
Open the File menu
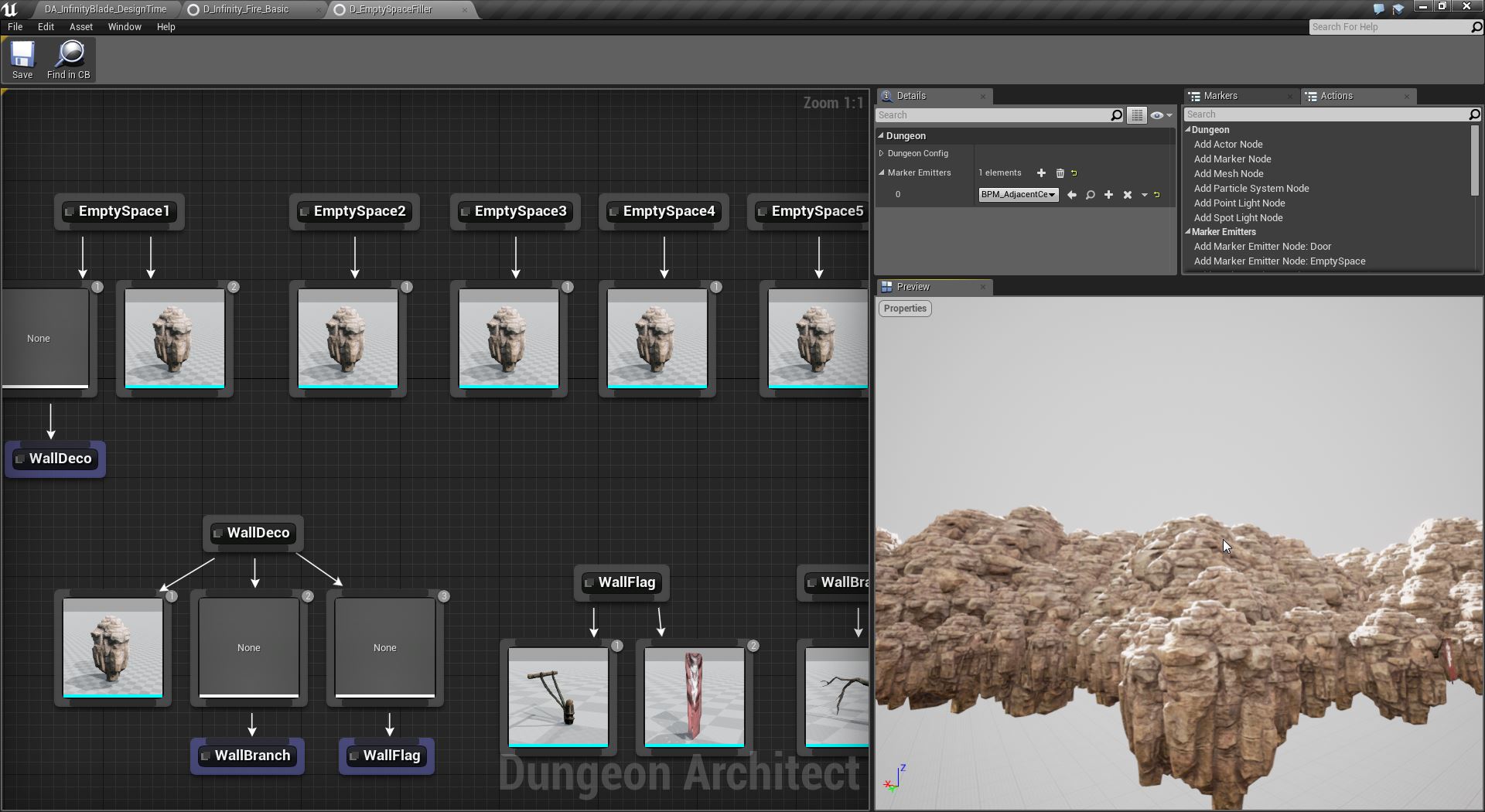[15, 27]
